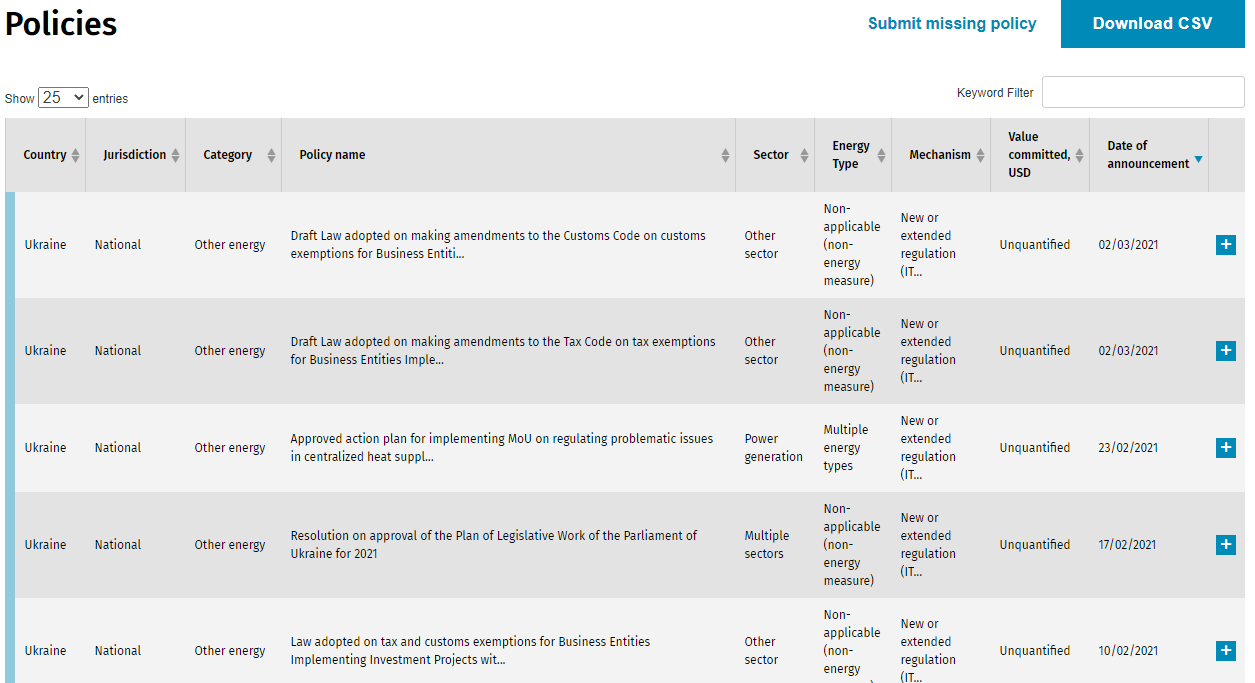Expand the 23/02/2021 action plan row
Screen dimensions: 1255x683
[x=1225, y=448]
